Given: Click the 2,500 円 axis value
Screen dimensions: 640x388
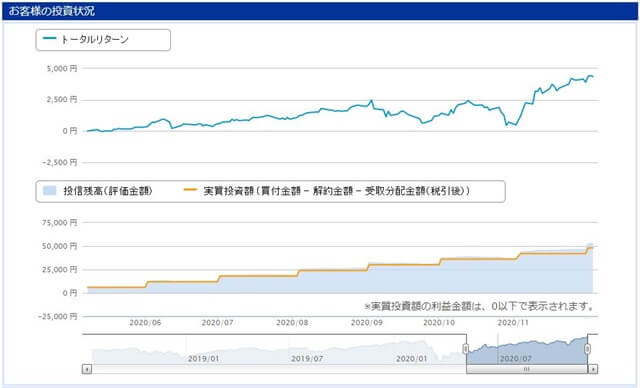Looking at the screenshot, I should point(62,100).
